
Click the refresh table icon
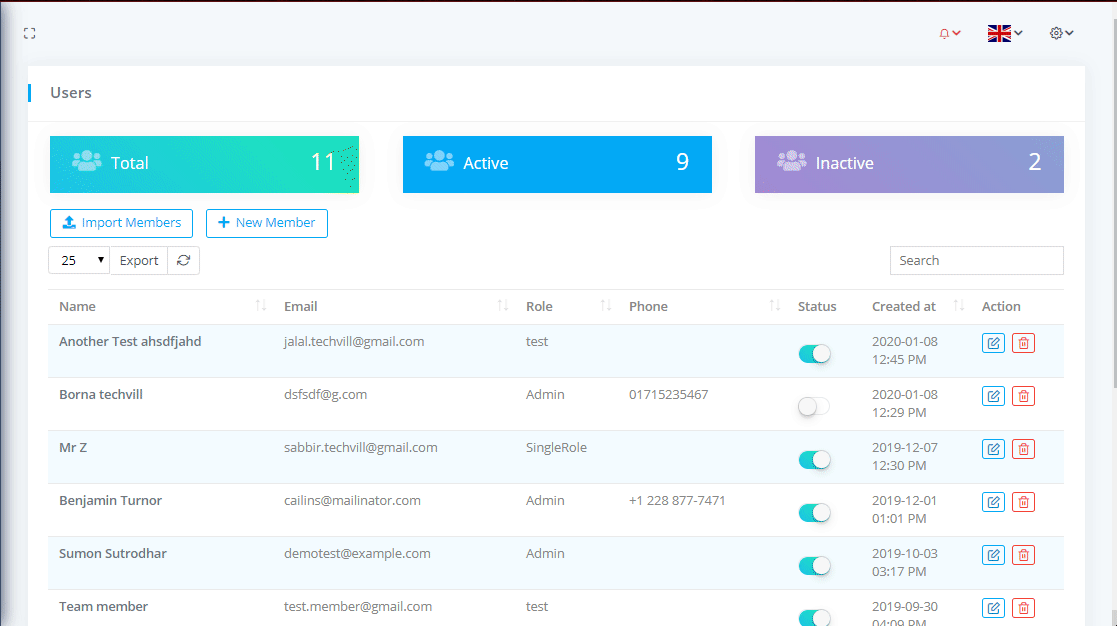point(183,260)
